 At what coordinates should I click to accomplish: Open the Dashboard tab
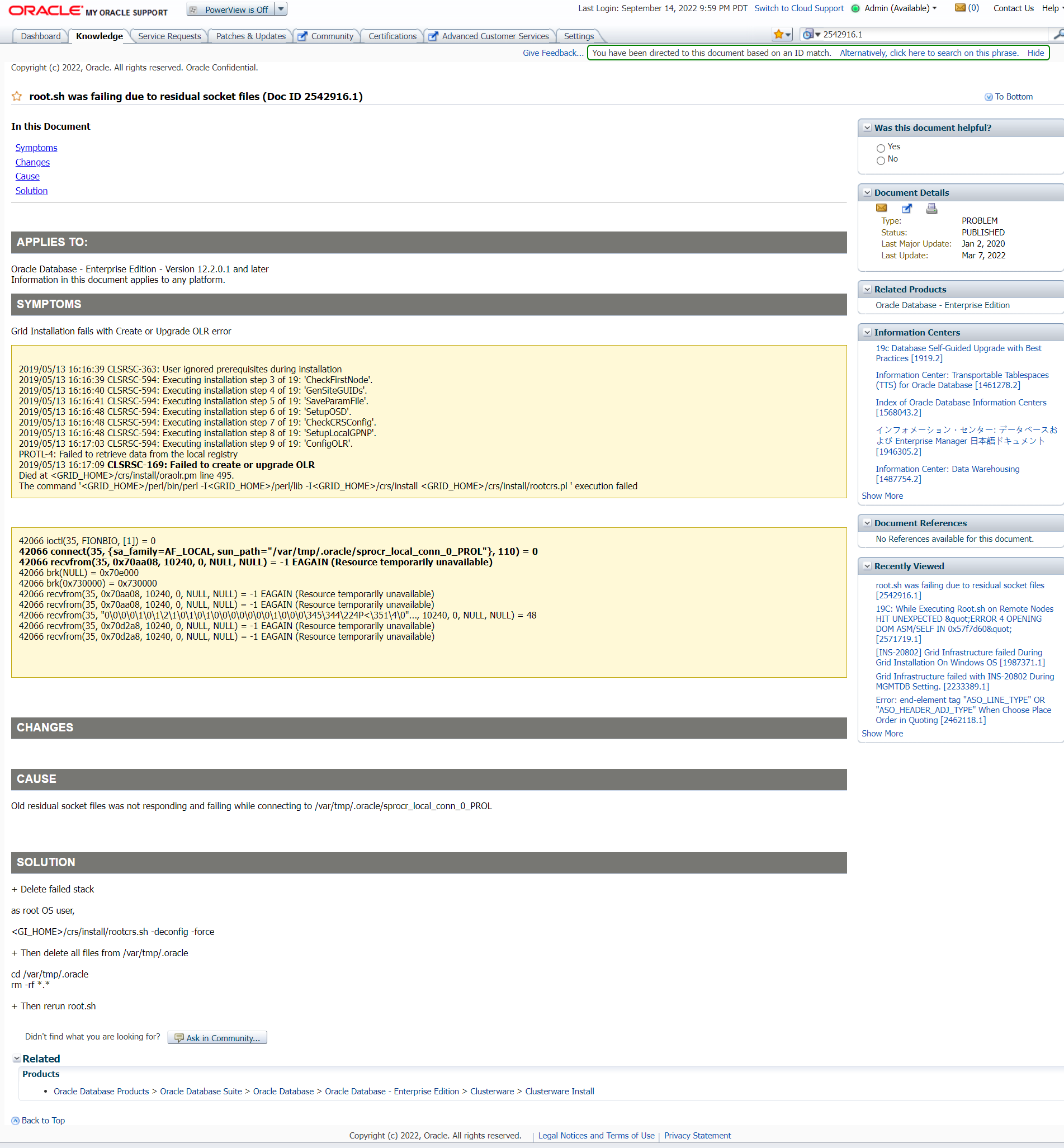point(40,36)
